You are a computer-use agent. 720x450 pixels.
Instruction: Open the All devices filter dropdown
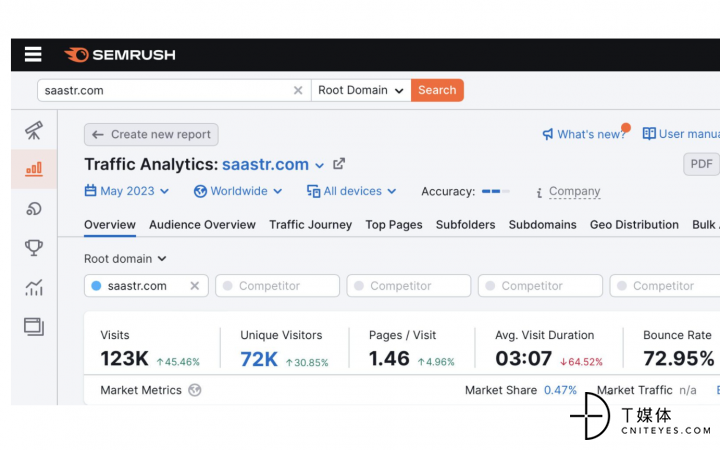pos(351,191)
